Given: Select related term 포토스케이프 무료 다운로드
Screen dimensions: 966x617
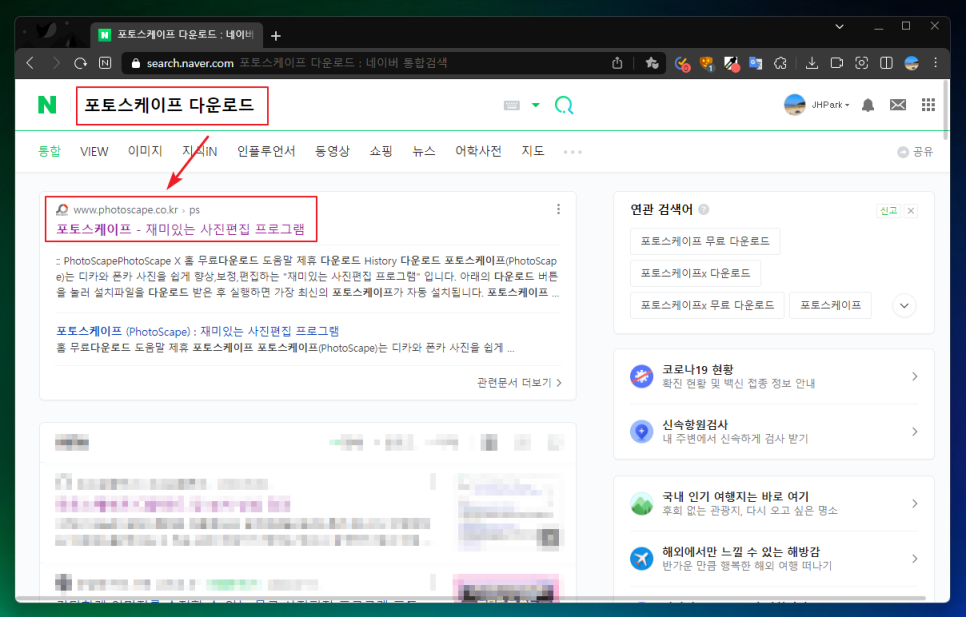Looking at the screenshot, I should pos(705,241).
